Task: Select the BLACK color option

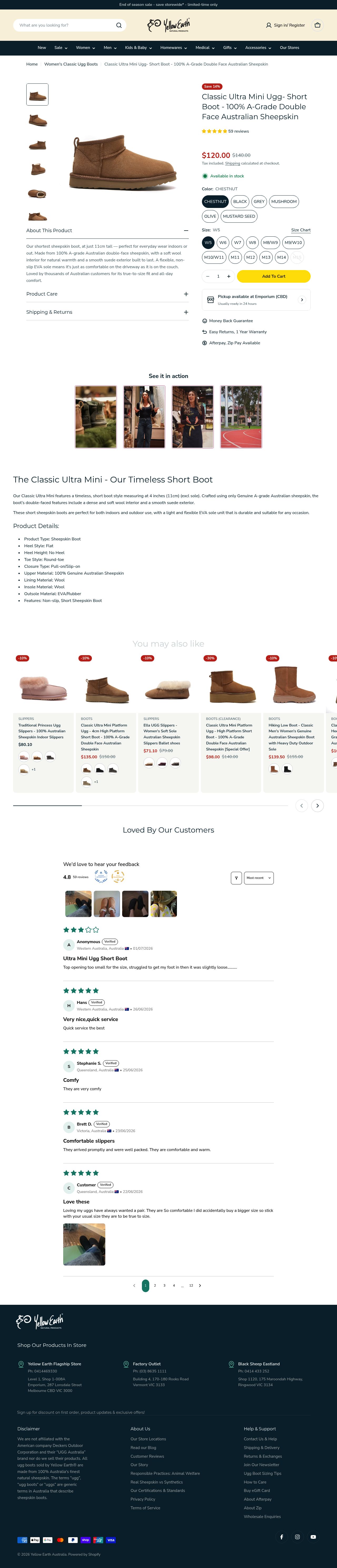Action: (240, 201)
